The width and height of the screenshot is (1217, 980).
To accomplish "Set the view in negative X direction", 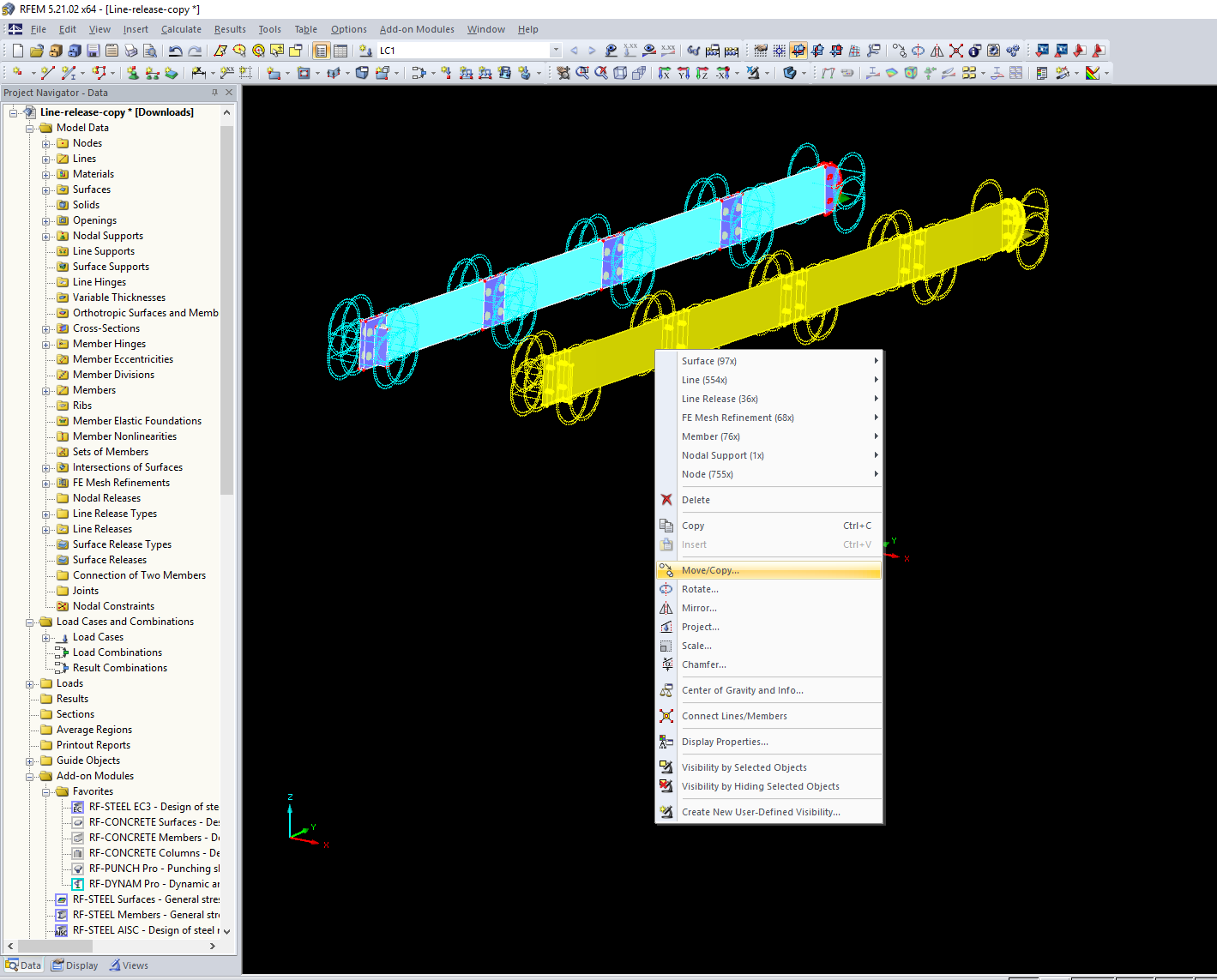I will tap(723, 73).
